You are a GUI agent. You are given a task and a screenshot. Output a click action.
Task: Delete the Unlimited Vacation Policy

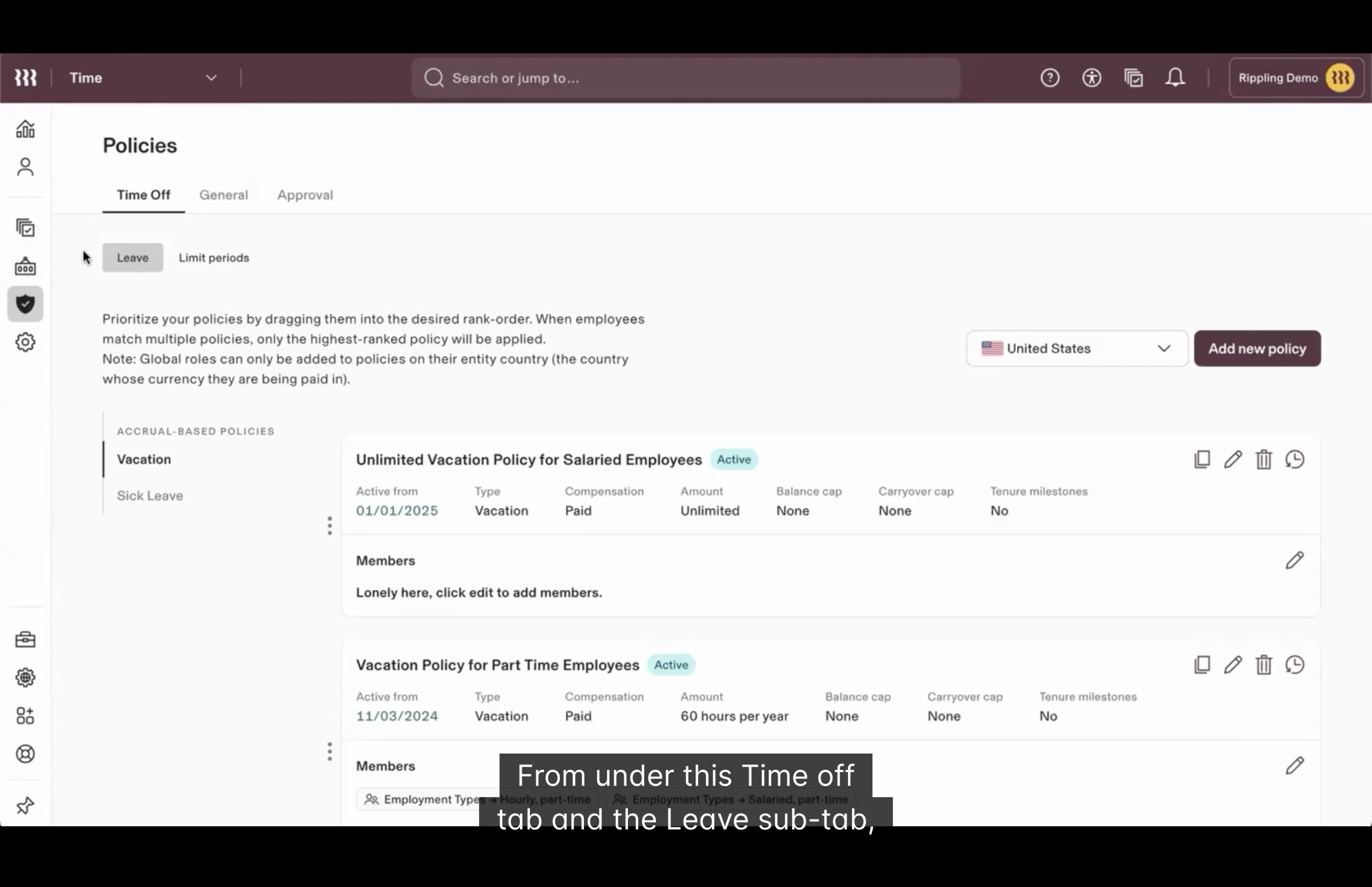1264,460
